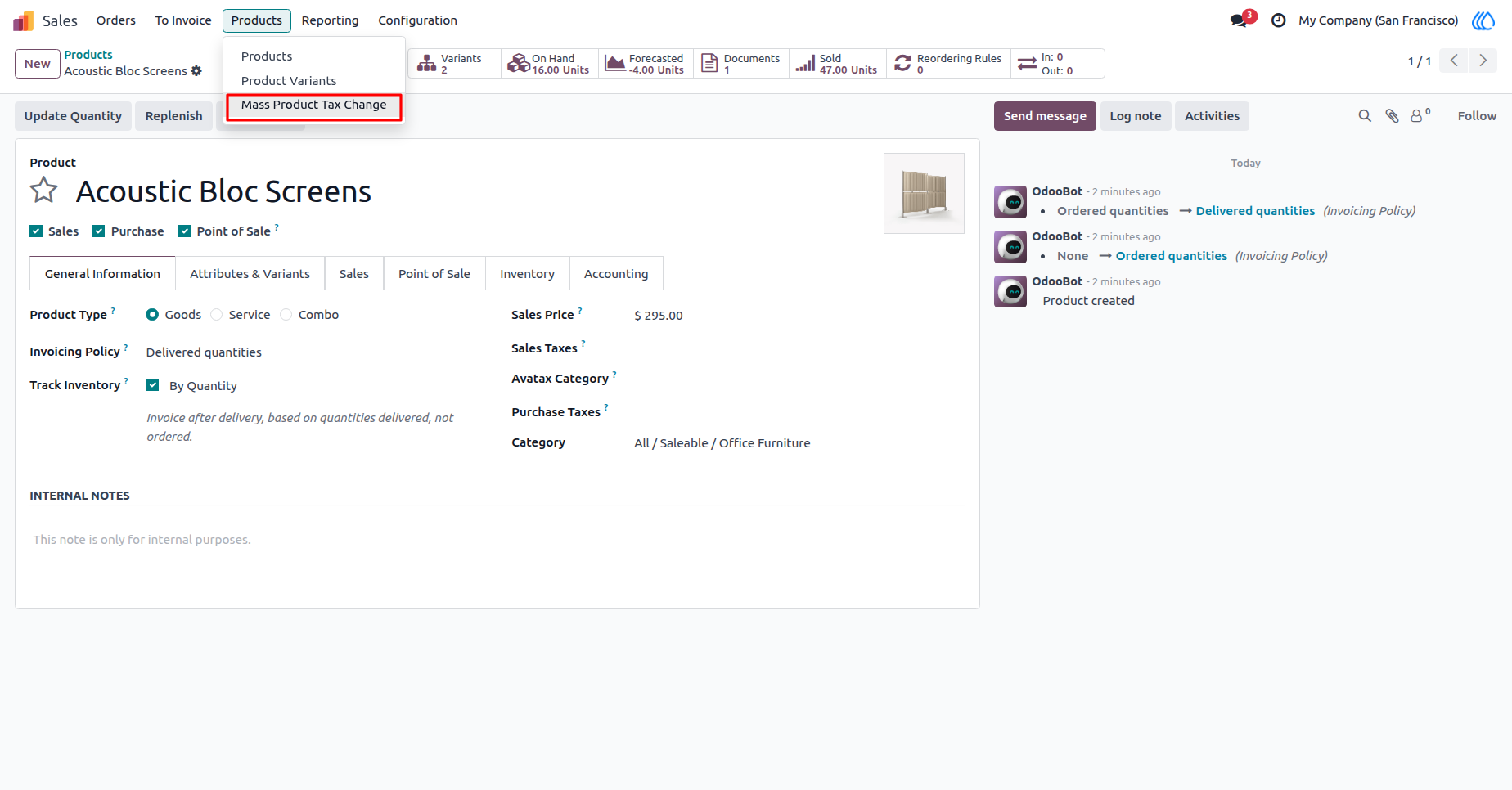Open the gear actions menu beside Acoustic Bloc Screens
The width and height of the screenshot is (1512, 790).
[196, 71]
